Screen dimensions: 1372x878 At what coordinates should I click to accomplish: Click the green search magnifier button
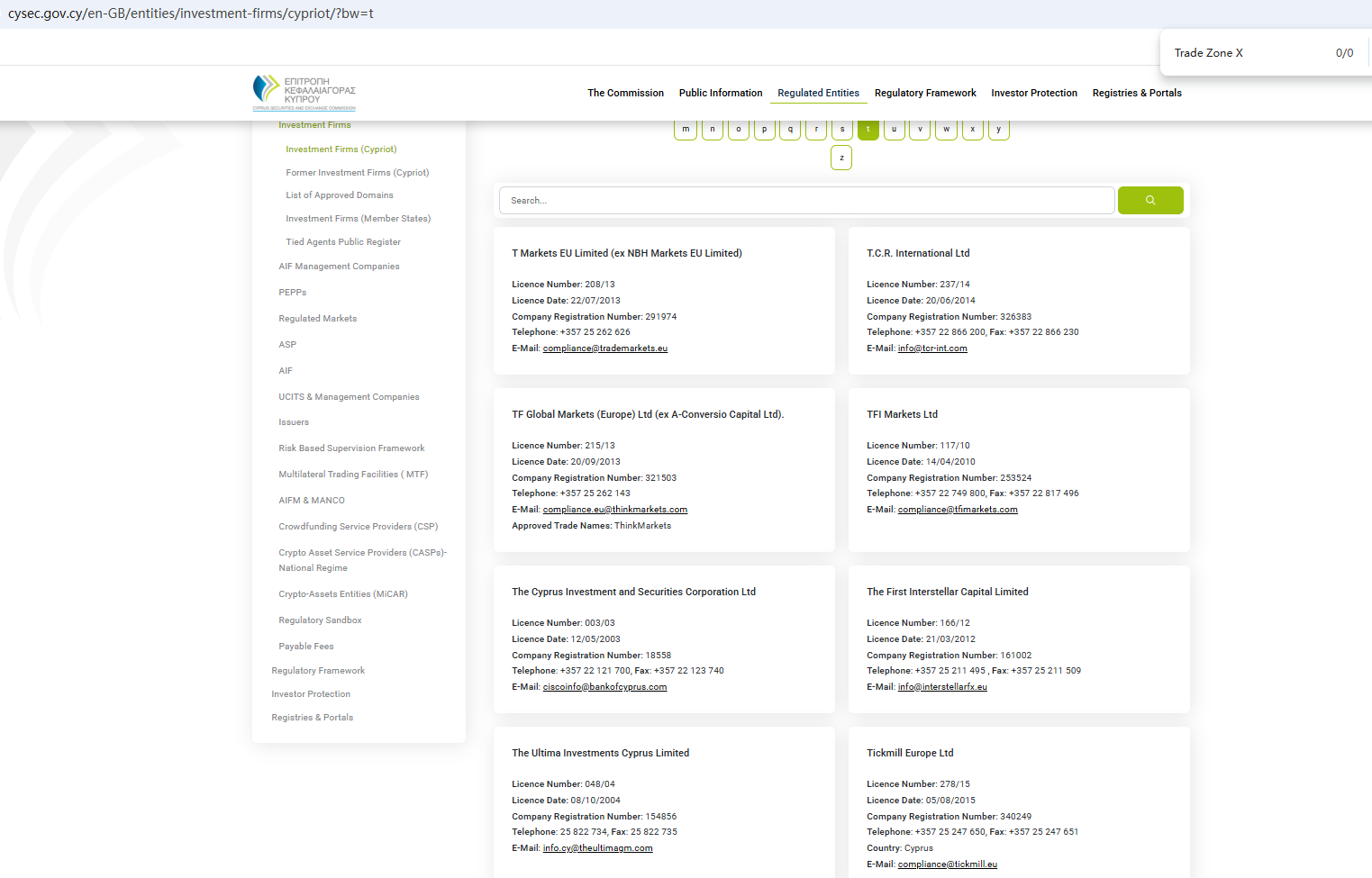point(1149,200)
